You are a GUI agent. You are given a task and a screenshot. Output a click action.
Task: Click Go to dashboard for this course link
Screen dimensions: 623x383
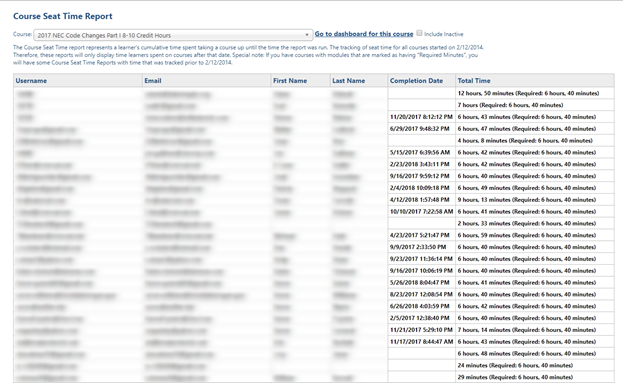point(364,34)
